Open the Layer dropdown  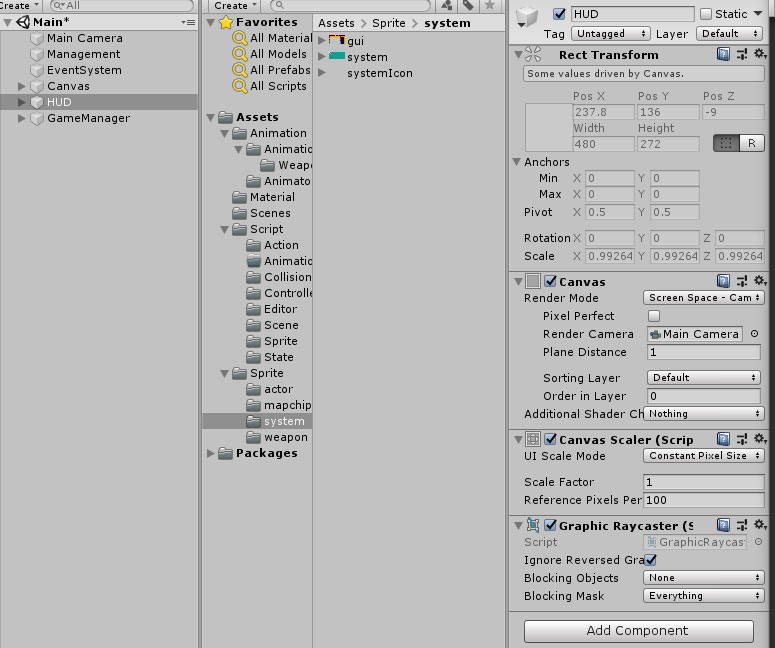729,34
